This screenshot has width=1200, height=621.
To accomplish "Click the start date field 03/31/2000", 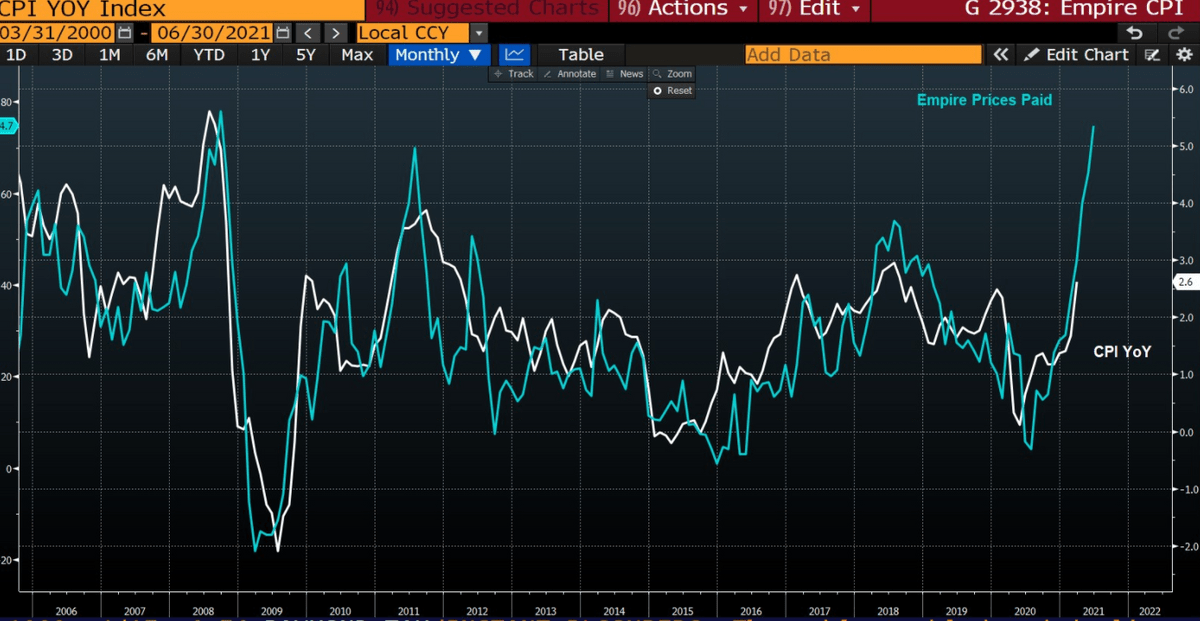I will coord(58,33).
